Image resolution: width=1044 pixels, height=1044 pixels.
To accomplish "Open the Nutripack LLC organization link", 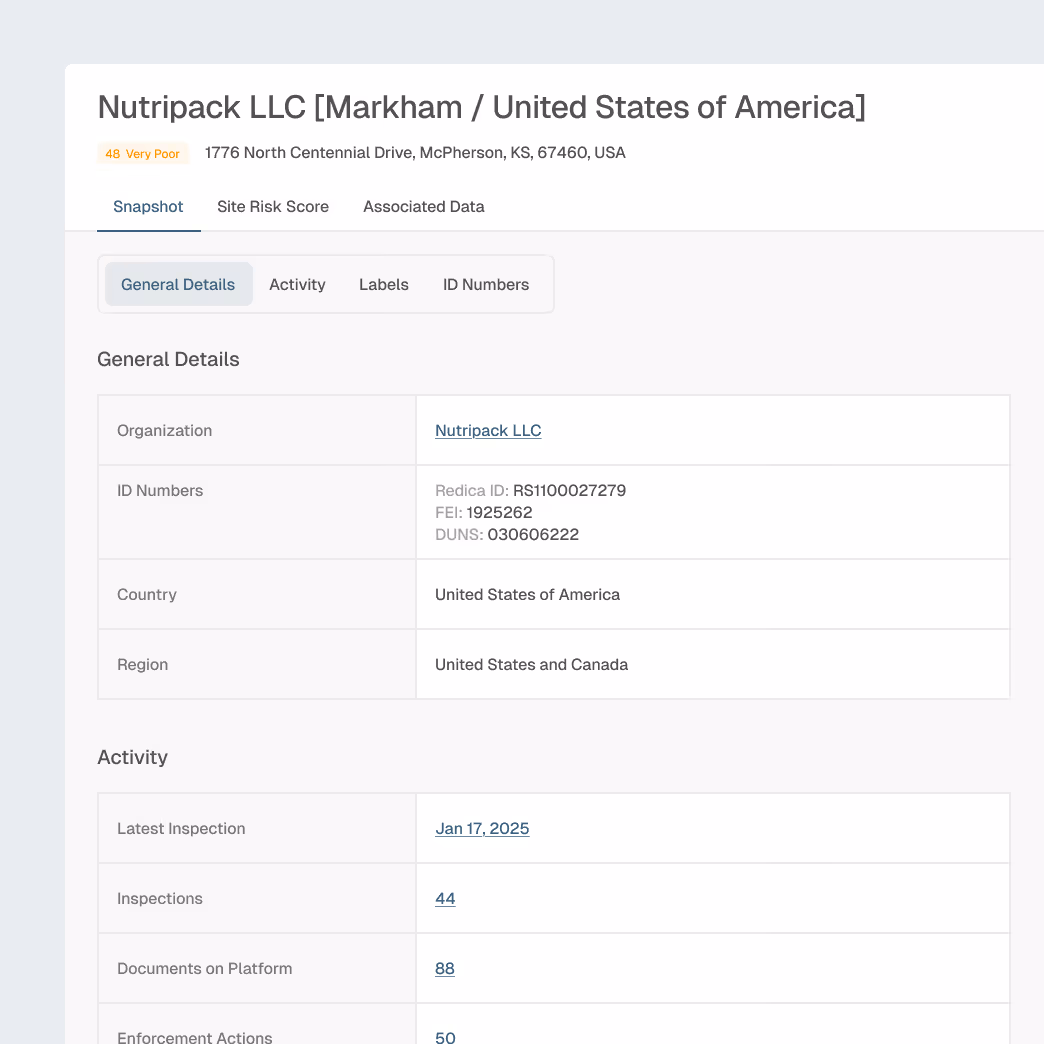I will coord(488,430).
